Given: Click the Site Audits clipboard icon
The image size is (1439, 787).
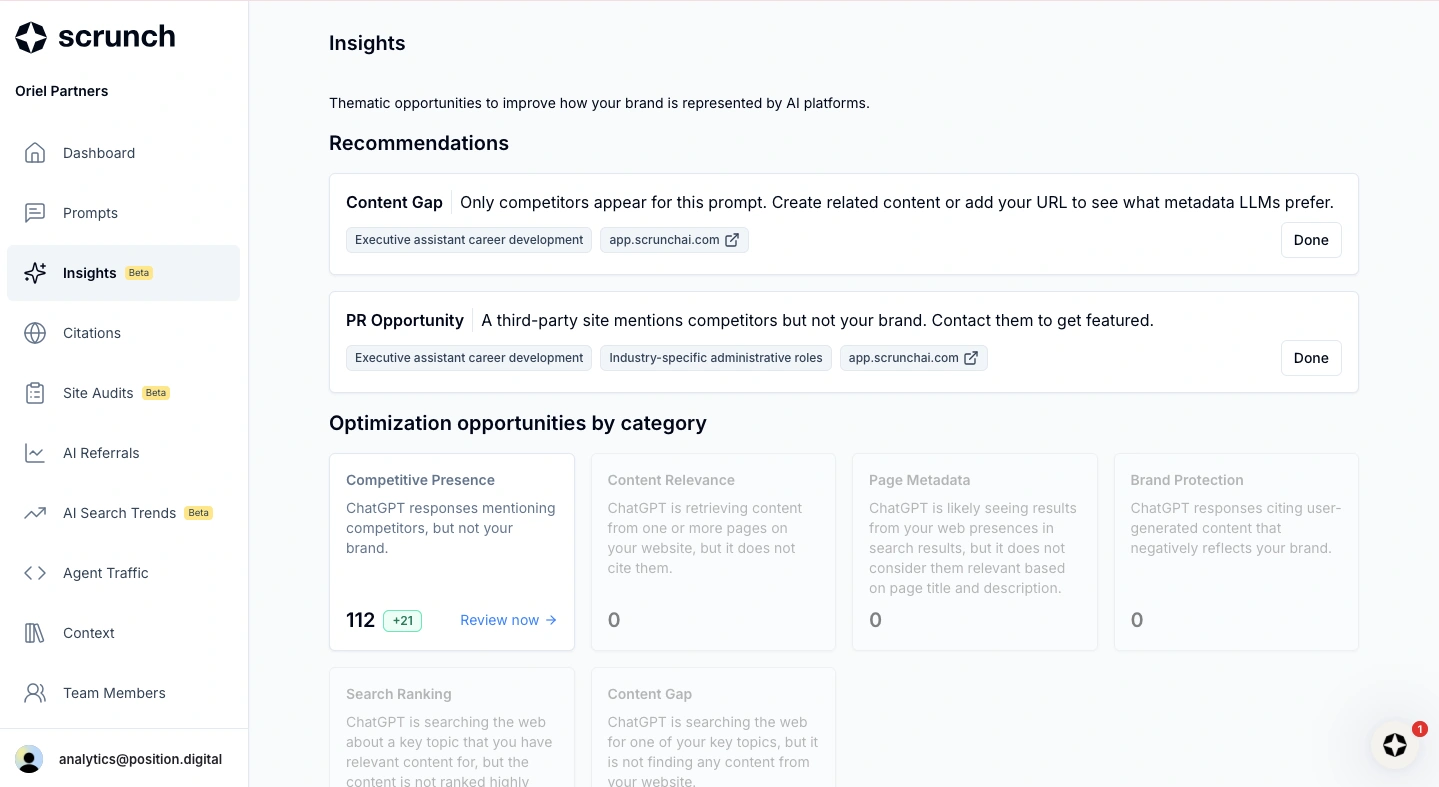Looking at the screenshot, I should [35, 393].
